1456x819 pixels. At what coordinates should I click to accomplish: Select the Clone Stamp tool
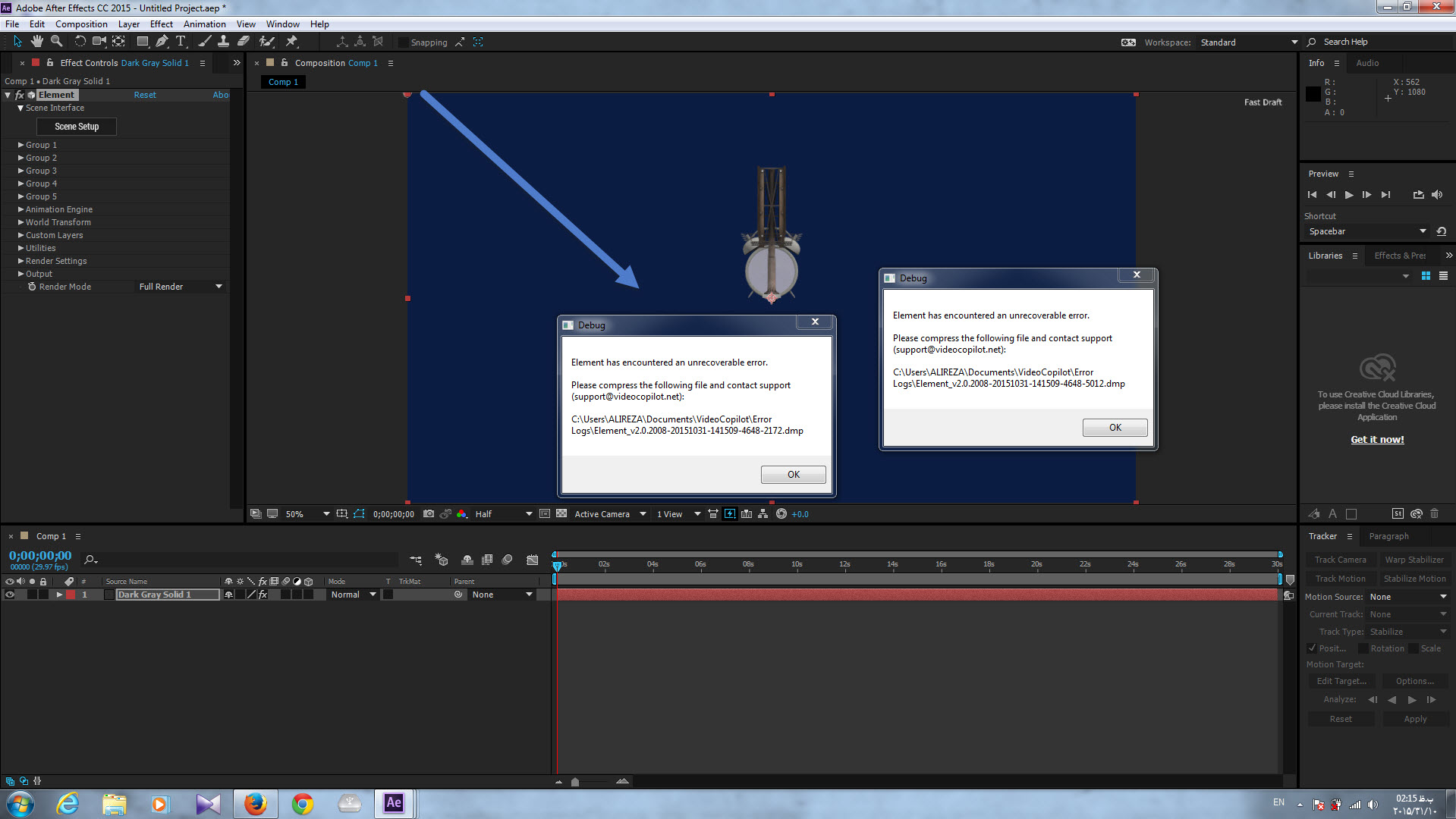pyautogui.click(x=224, y=42)
